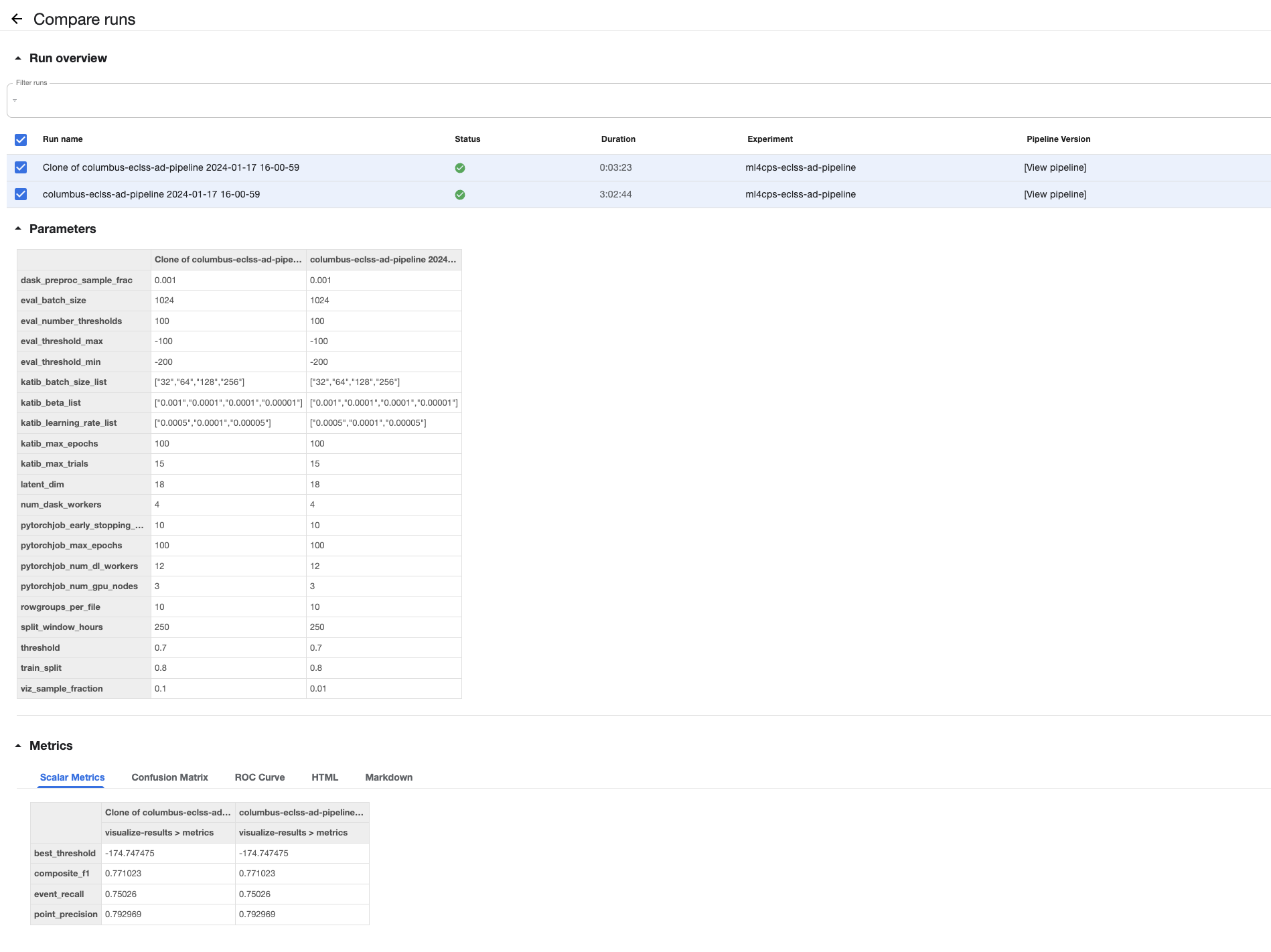Select the eval_threshold_max parameter label

(62, 341)
